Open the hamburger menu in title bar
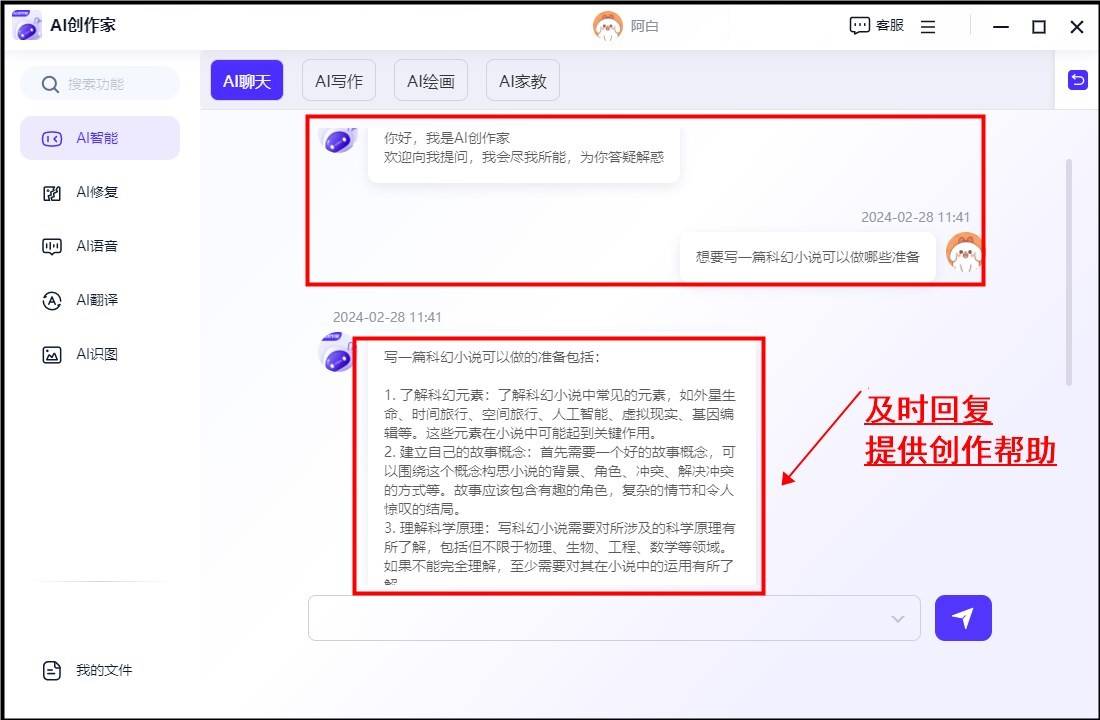 (928, 27)
